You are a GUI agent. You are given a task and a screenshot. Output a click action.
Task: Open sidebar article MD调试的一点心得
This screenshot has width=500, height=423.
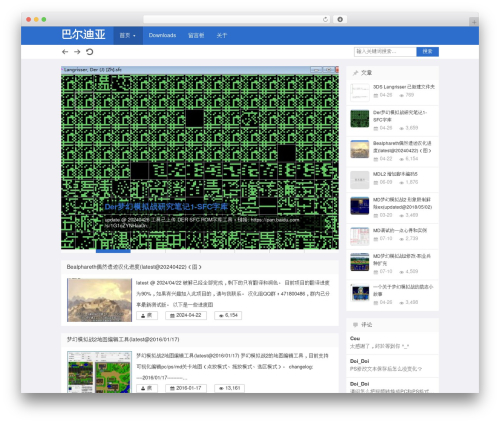pos(400,230)
